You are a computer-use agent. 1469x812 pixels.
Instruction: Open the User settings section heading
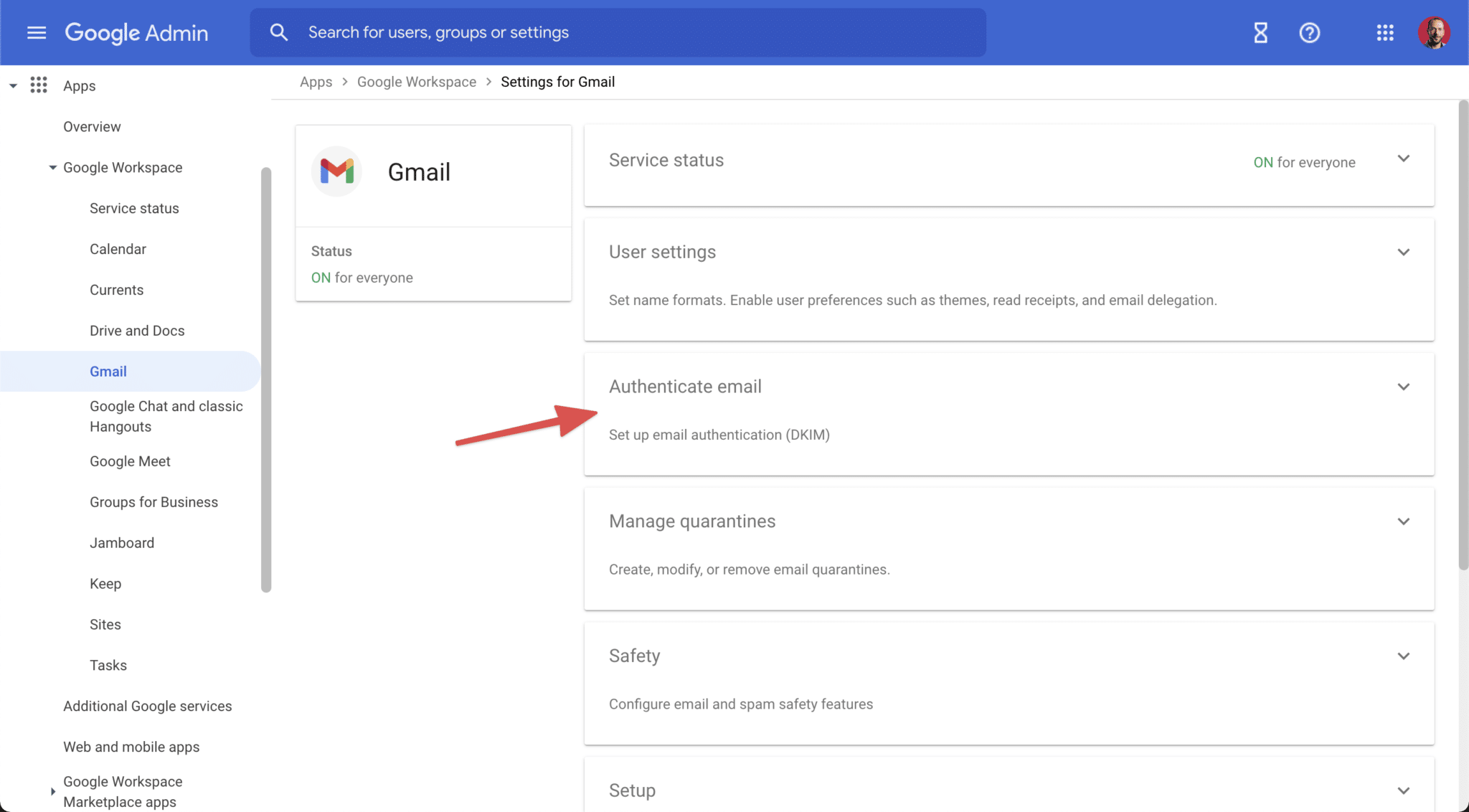pos(662,252)
